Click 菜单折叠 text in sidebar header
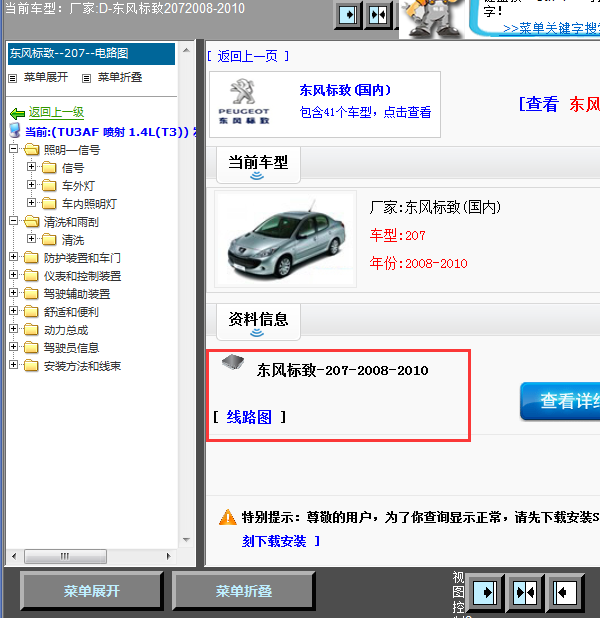The image size is (600, 618). pos(120,77)
